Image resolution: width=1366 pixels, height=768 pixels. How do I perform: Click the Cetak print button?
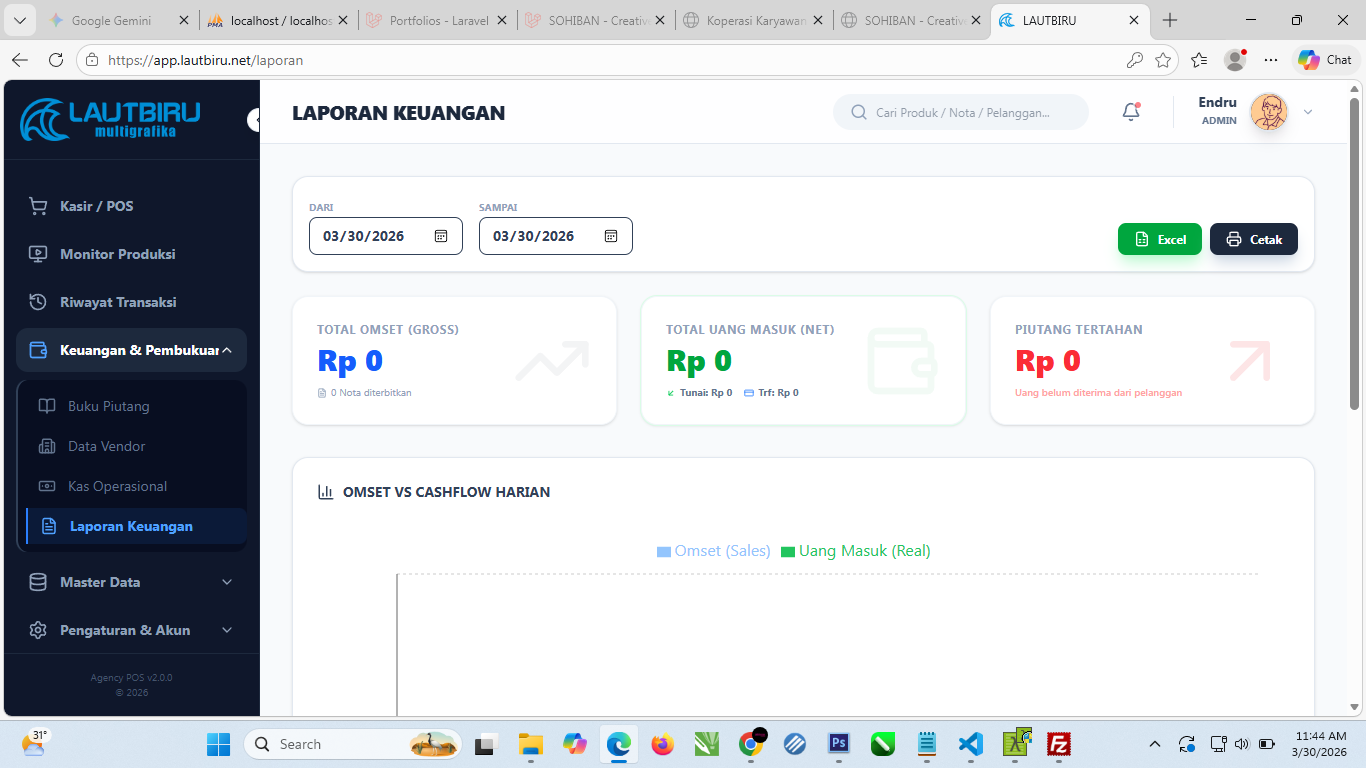coord(1253,239)
